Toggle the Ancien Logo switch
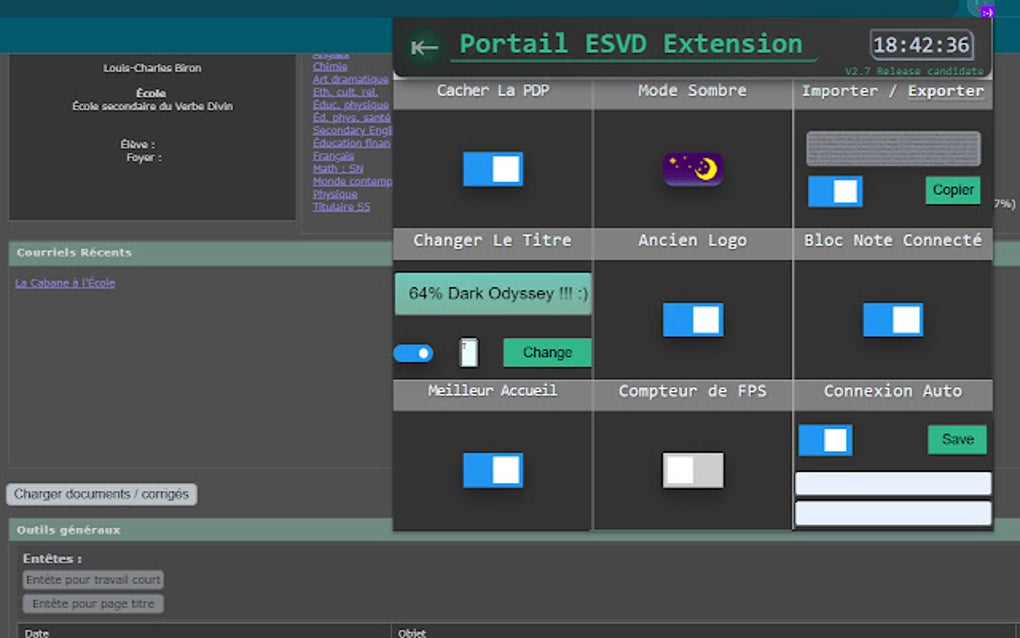 [693, 319]
